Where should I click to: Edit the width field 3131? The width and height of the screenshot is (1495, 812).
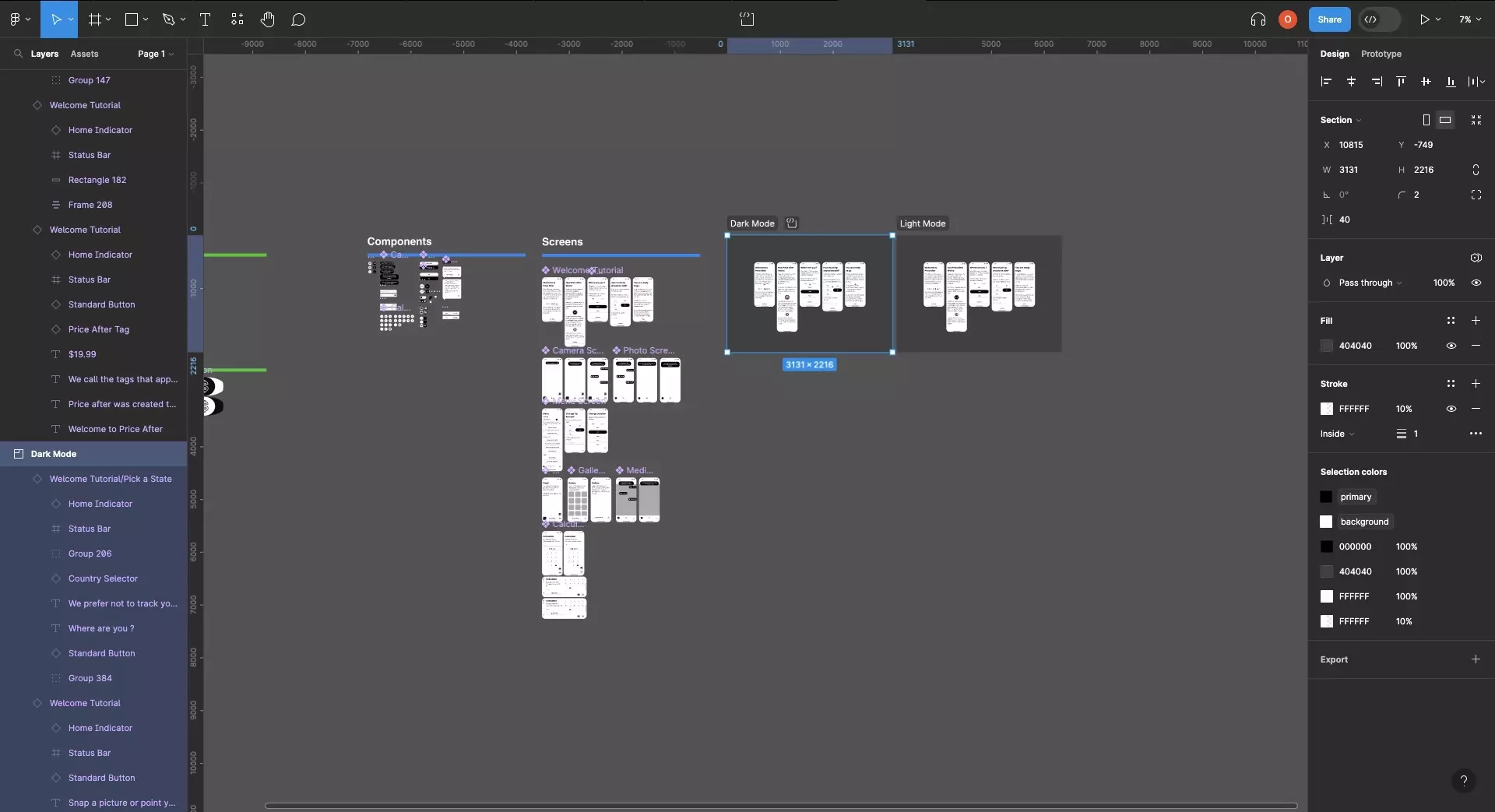coord(1353,170)
